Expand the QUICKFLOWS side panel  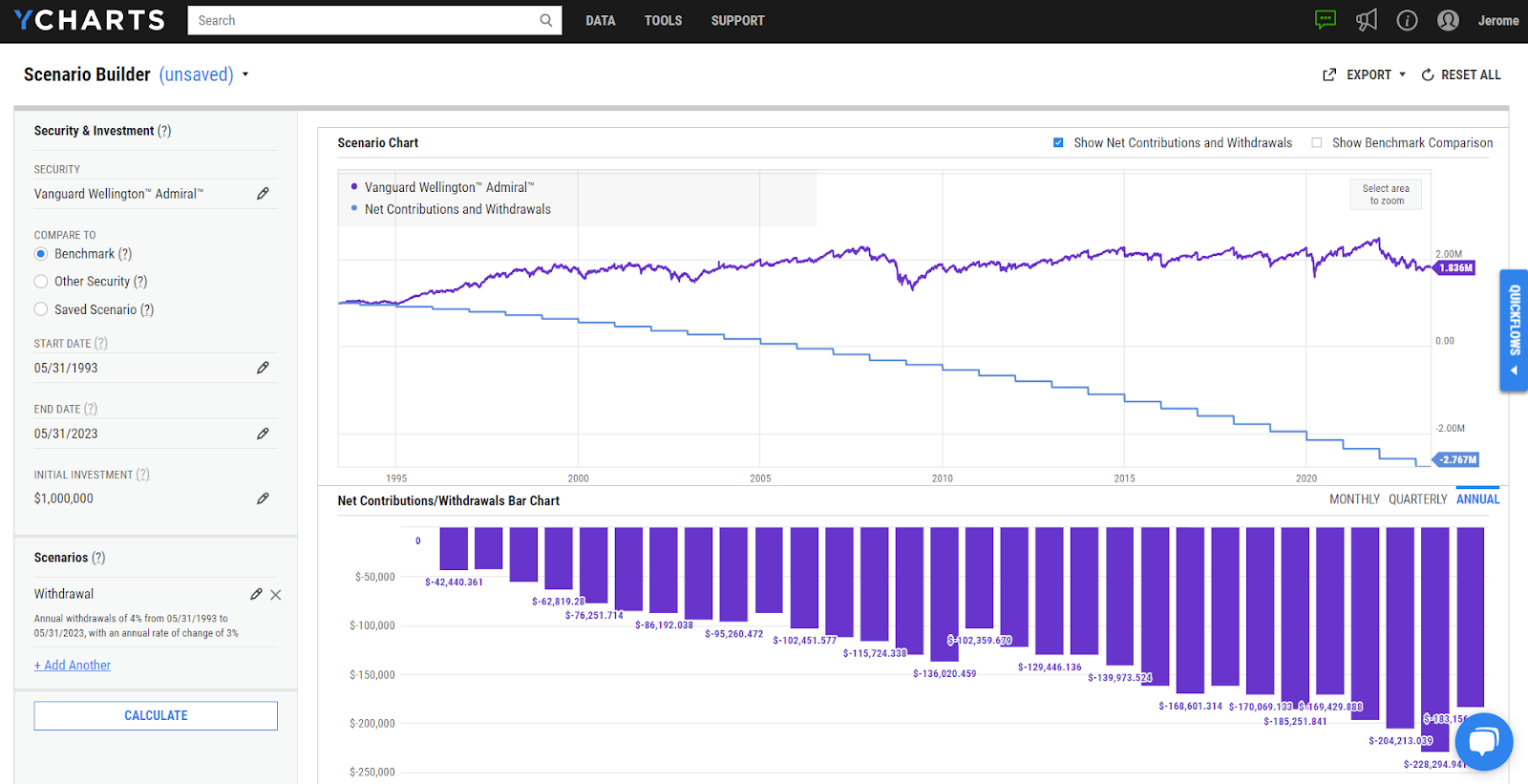tap(1514, 330)
